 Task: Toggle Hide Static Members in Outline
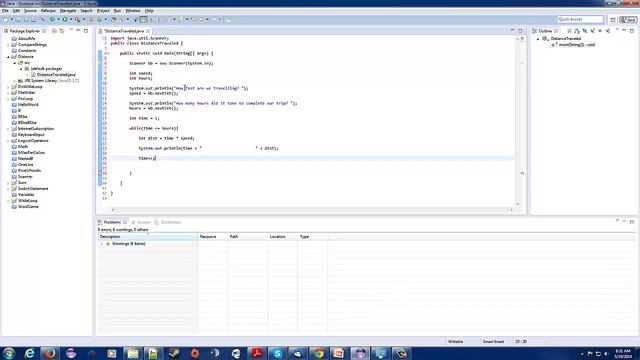click(593, 31)
